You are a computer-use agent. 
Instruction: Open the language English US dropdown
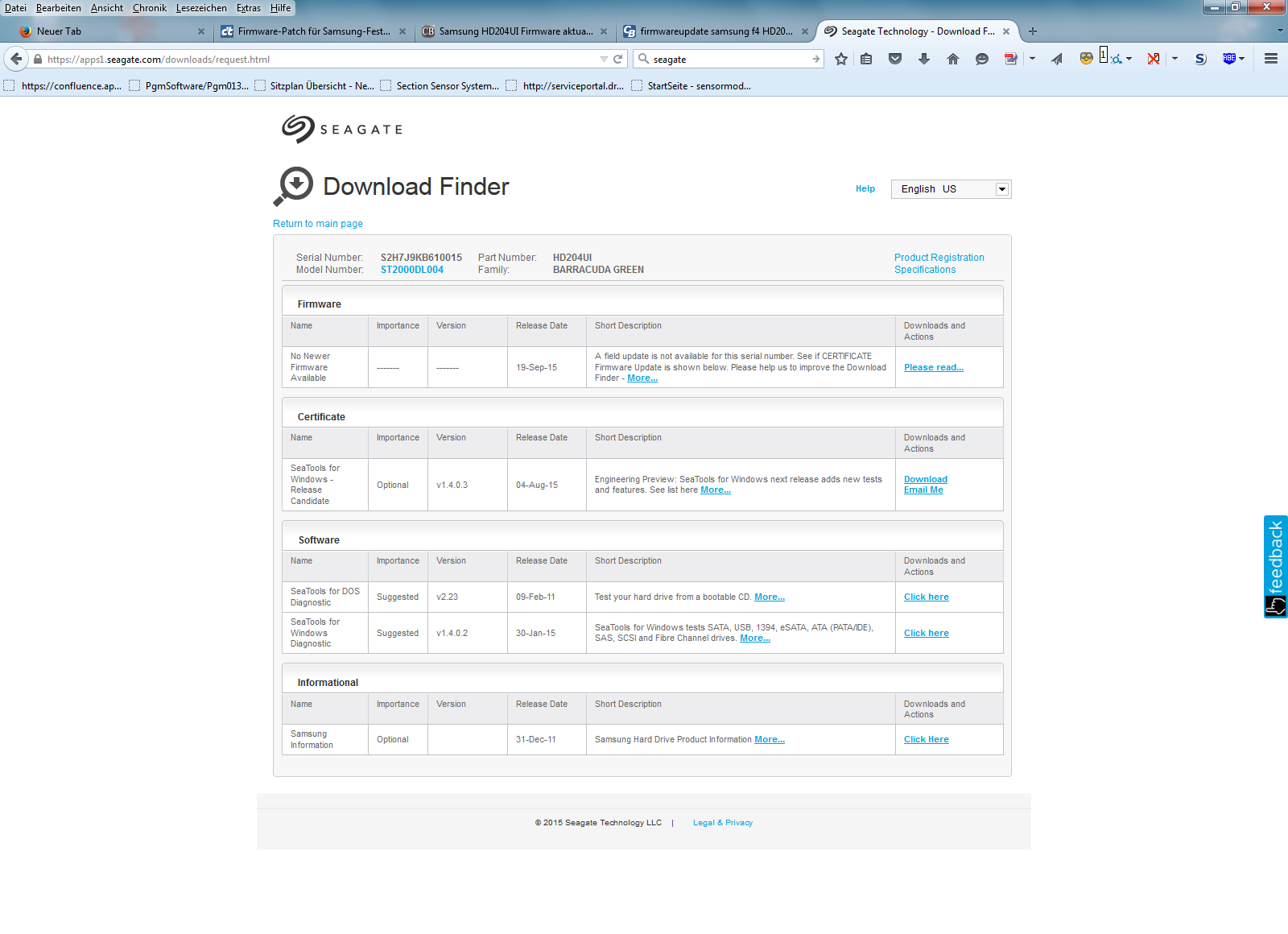tap(951, 189)
